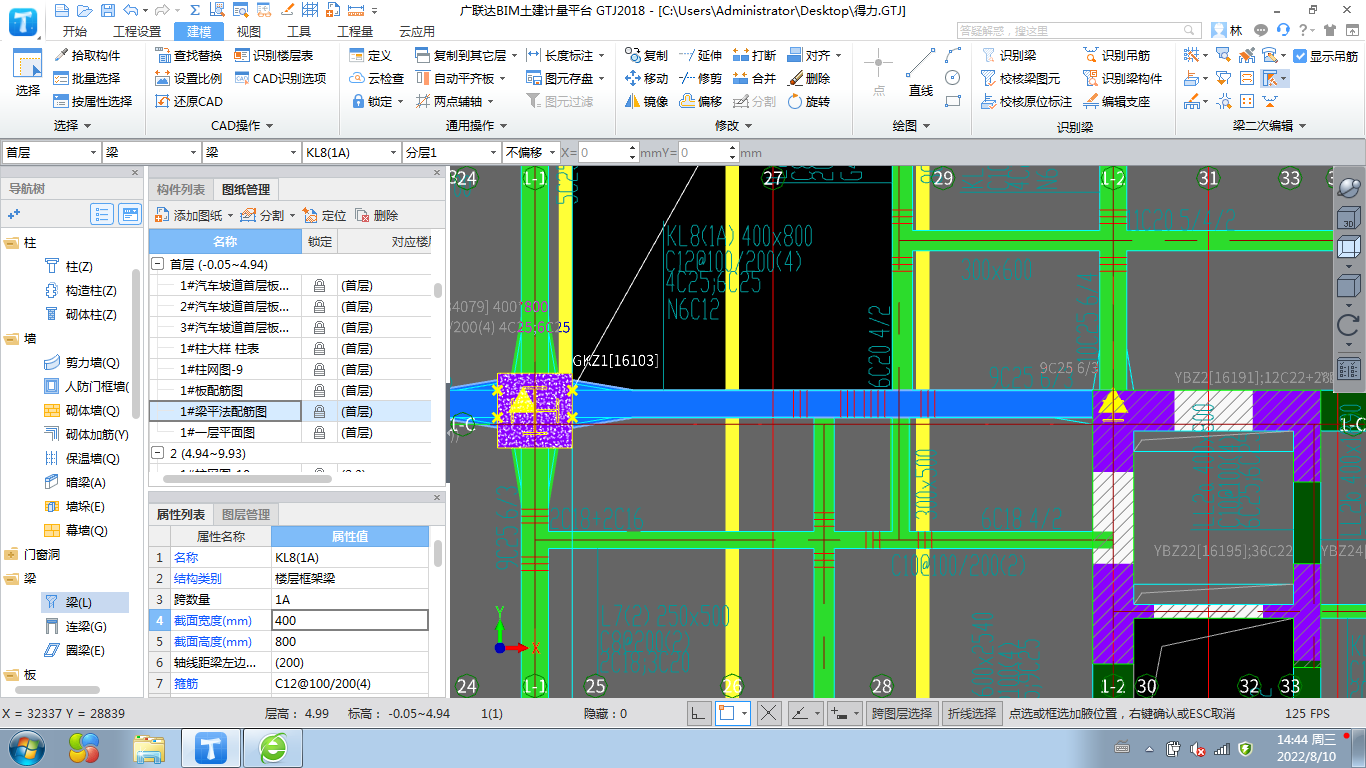Click the 按属性选择 tool
The image size is (1366, 768).
click(93, 101)
